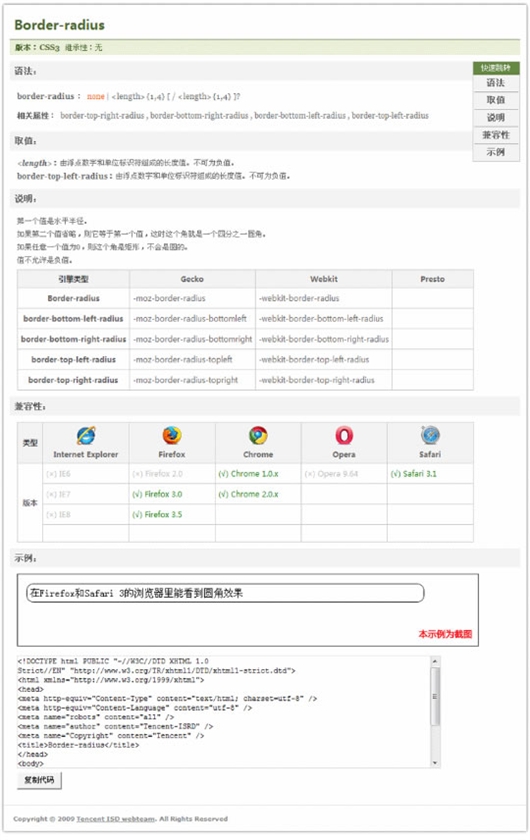This screenshot has height=840, width=530.
Task: Open the border-top-right-radius related property link
Action: [102, 115]
